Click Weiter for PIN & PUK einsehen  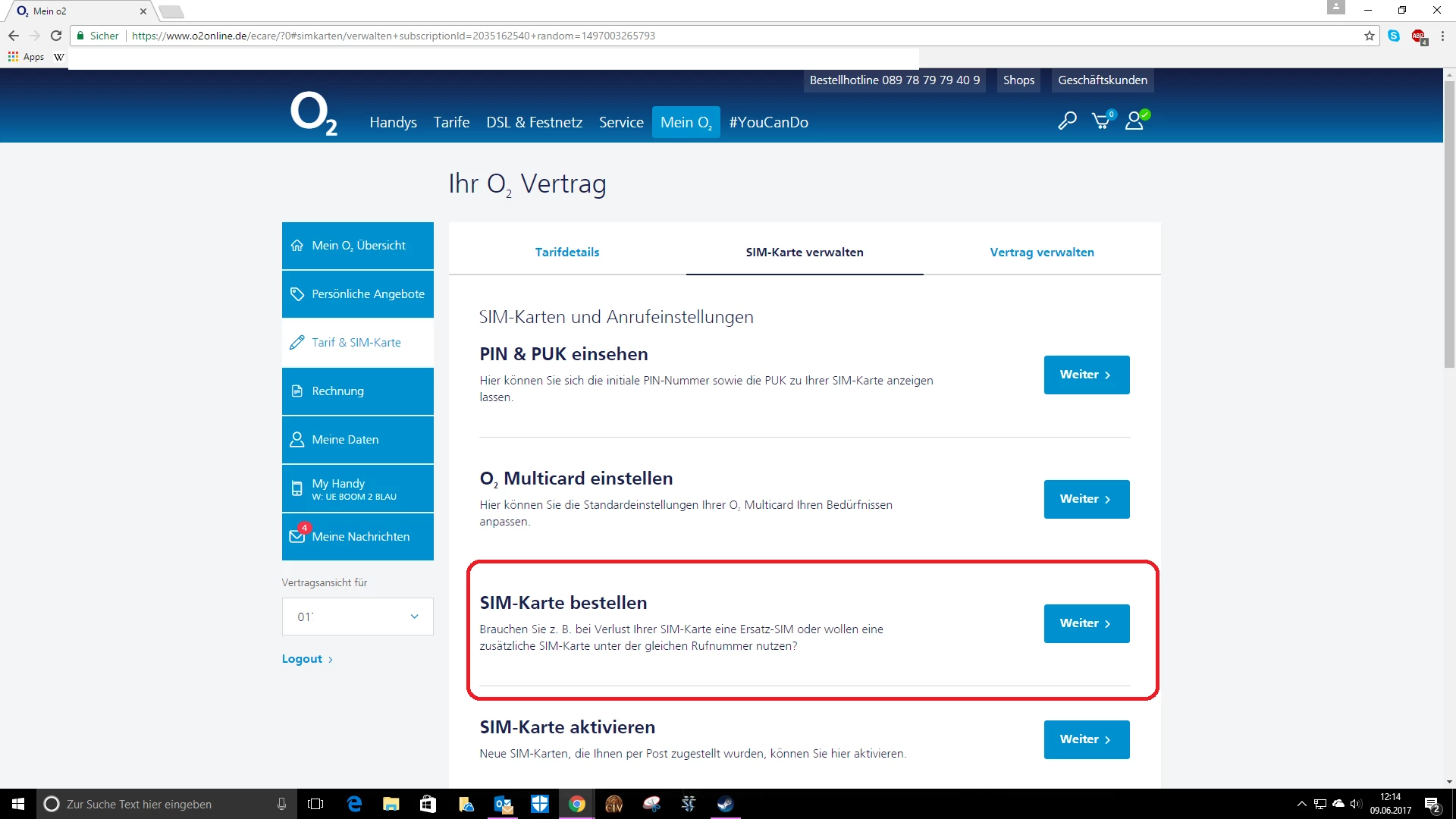tap(1086, 375)
